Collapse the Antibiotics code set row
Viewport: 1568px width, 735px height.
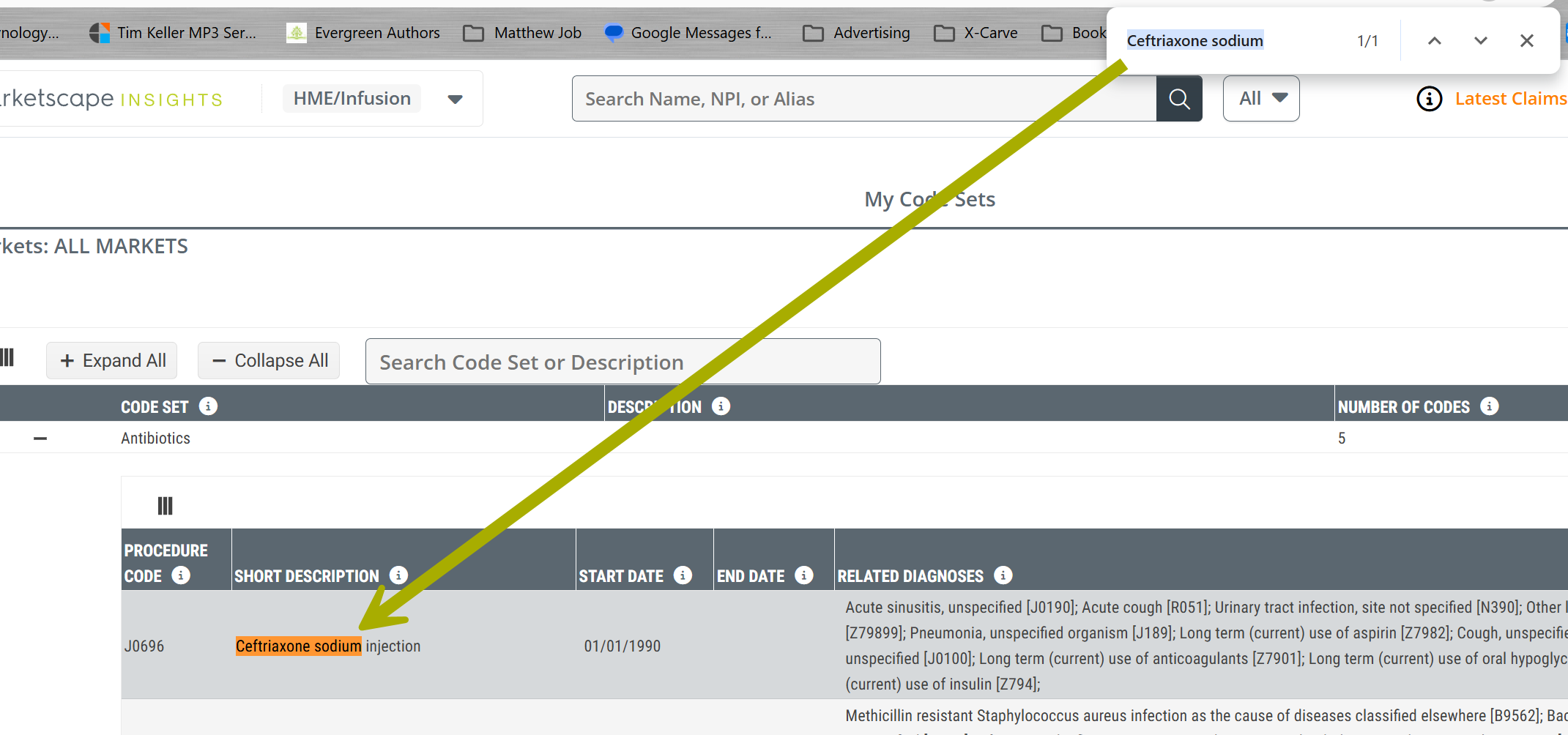pyautogui.click(x=40, y=439)
